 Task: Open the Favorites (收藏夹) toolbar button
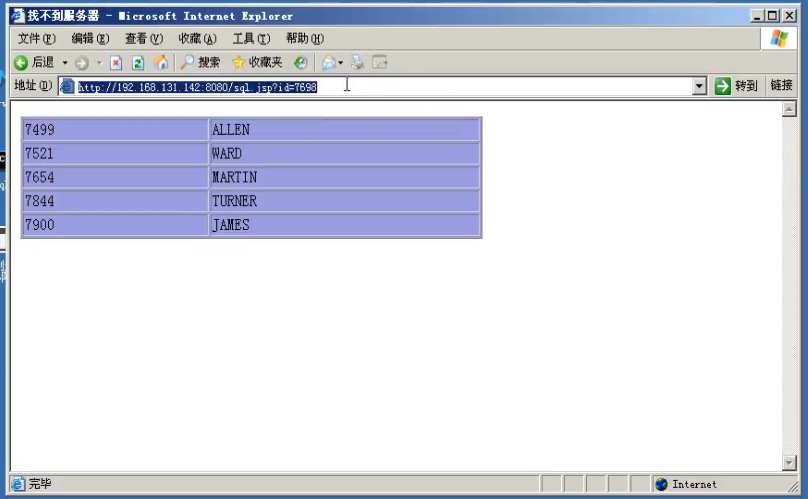pos(257,62)
